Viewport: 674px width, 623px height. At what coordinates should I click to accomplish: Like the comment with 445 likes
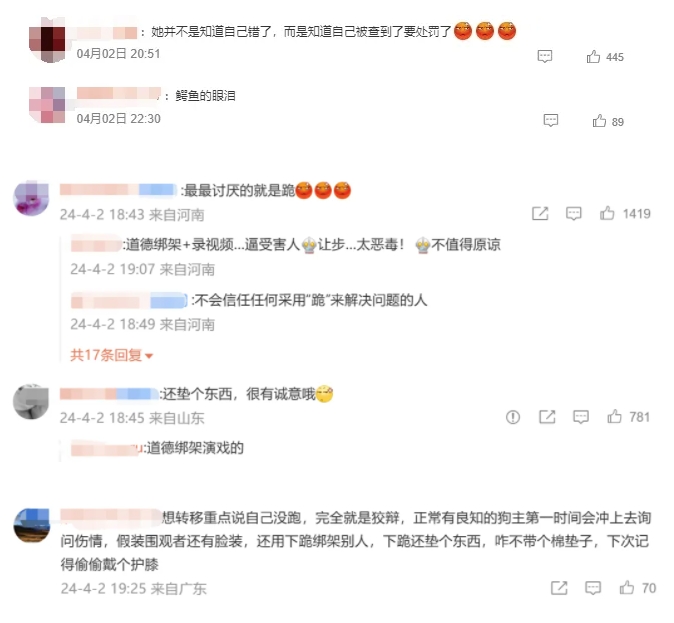593,57
